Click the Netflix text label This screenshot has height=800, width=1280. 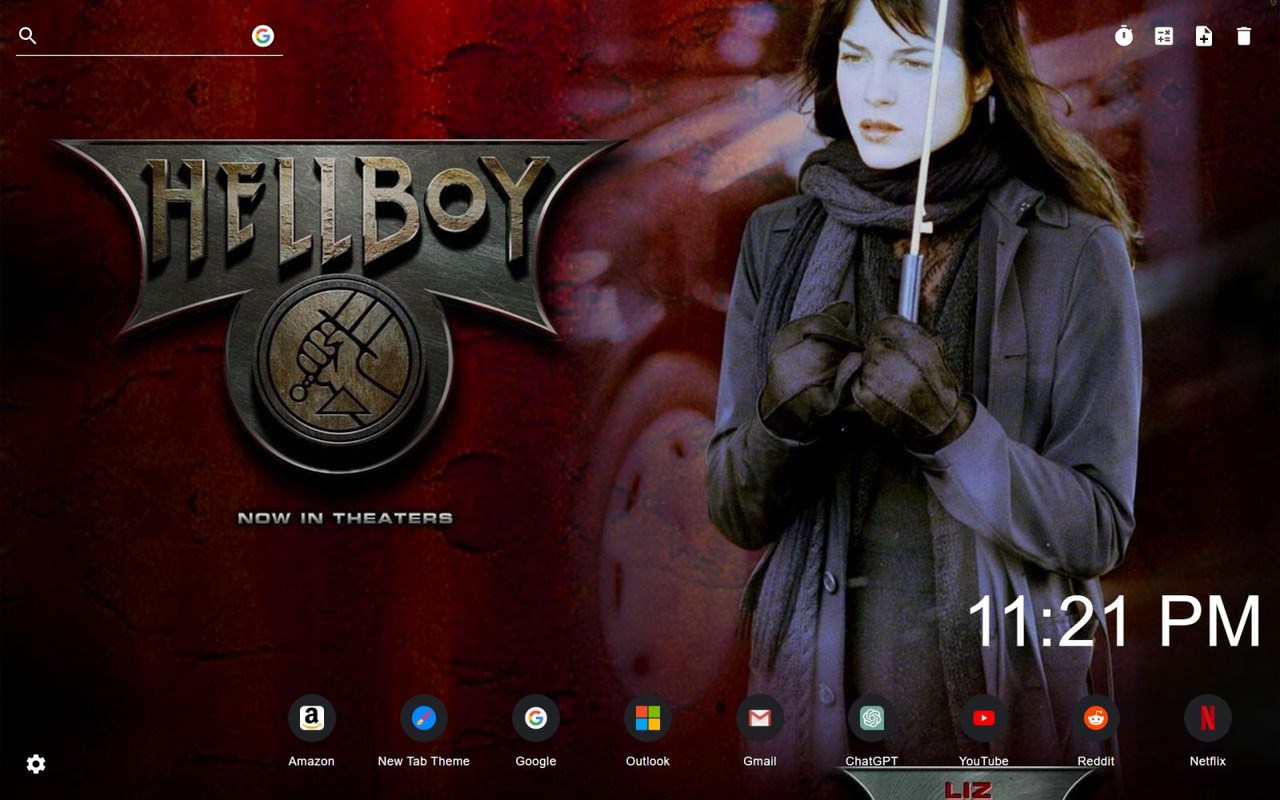(x=1208, y=761)
